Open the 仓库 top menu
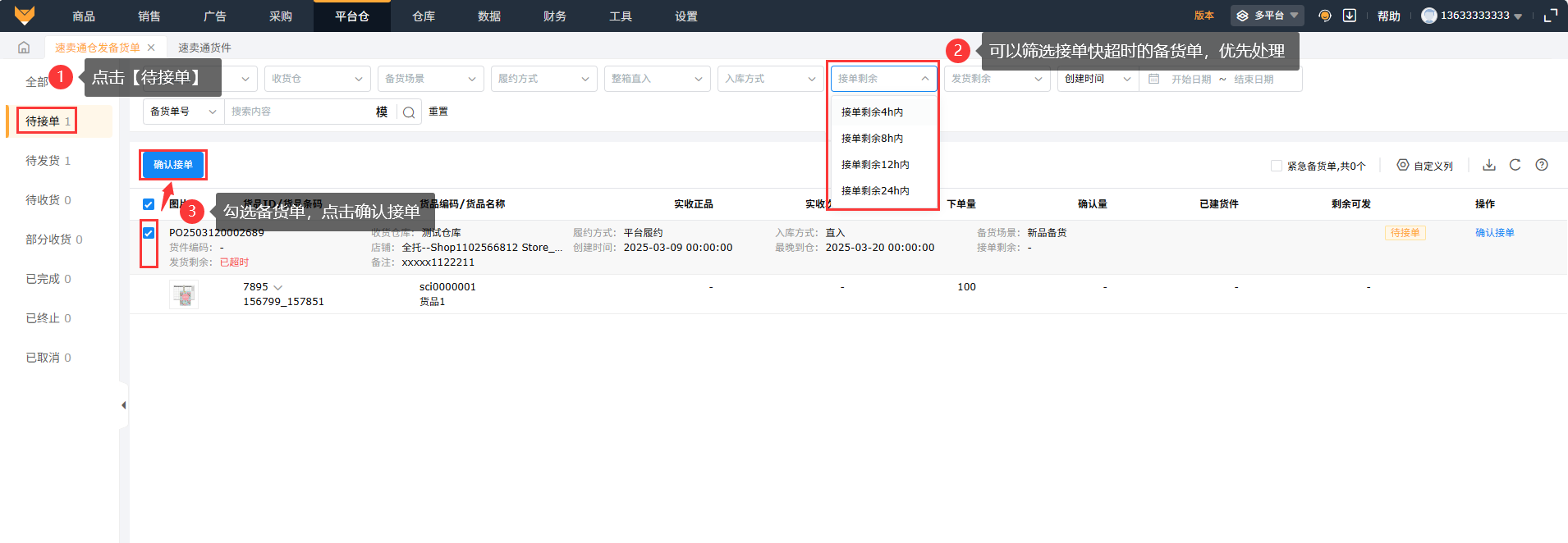This screenshot has height=543, width=1568. [424, 16]
